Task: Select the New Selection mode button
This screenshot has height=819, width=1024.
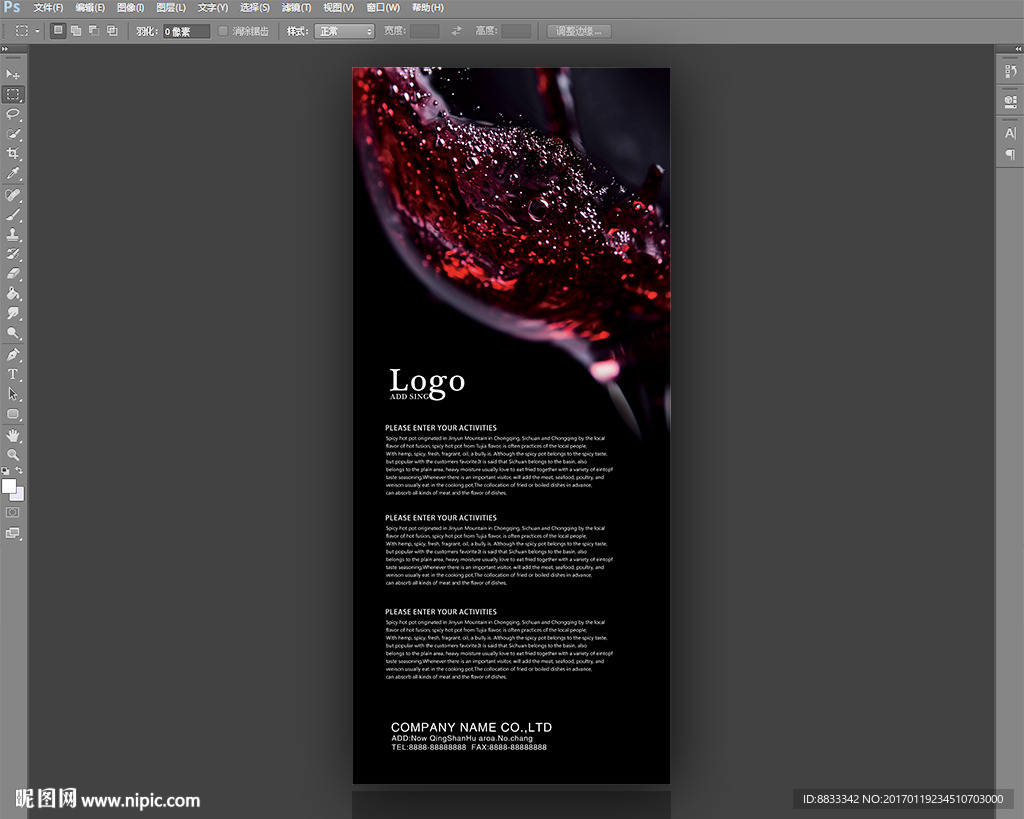Action: [x=58, y=31]
